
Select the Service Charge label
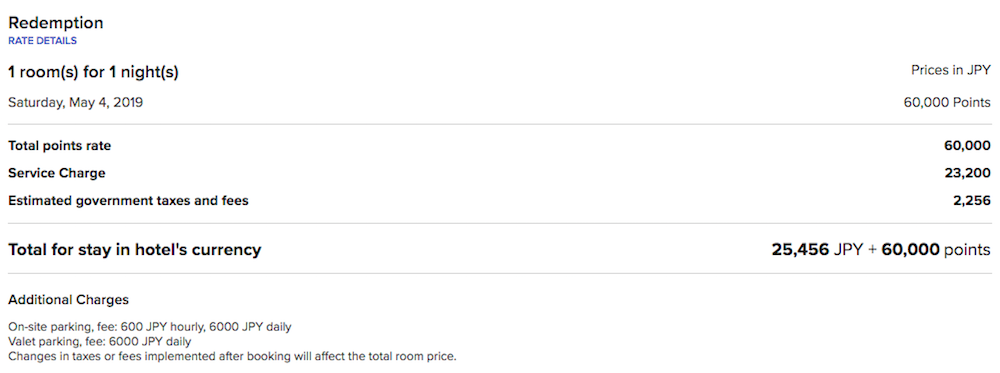pyautogui.click(x=57, y=173)
